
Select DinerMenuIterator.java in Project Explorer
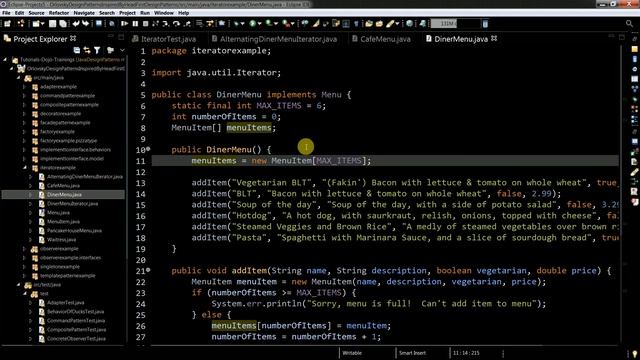point(72,204)
